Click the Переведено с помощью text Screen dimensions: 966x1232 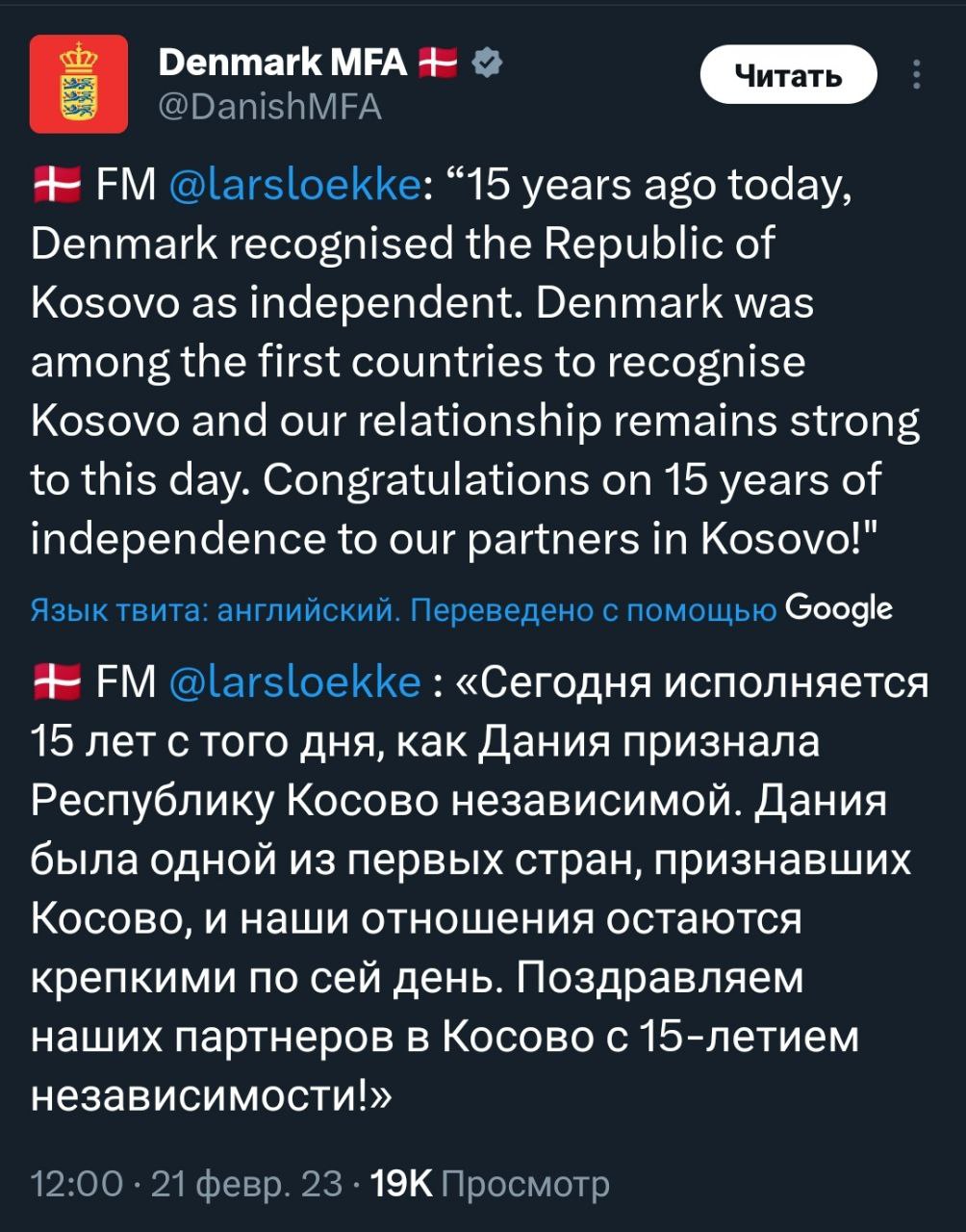[x=594, y=610]
